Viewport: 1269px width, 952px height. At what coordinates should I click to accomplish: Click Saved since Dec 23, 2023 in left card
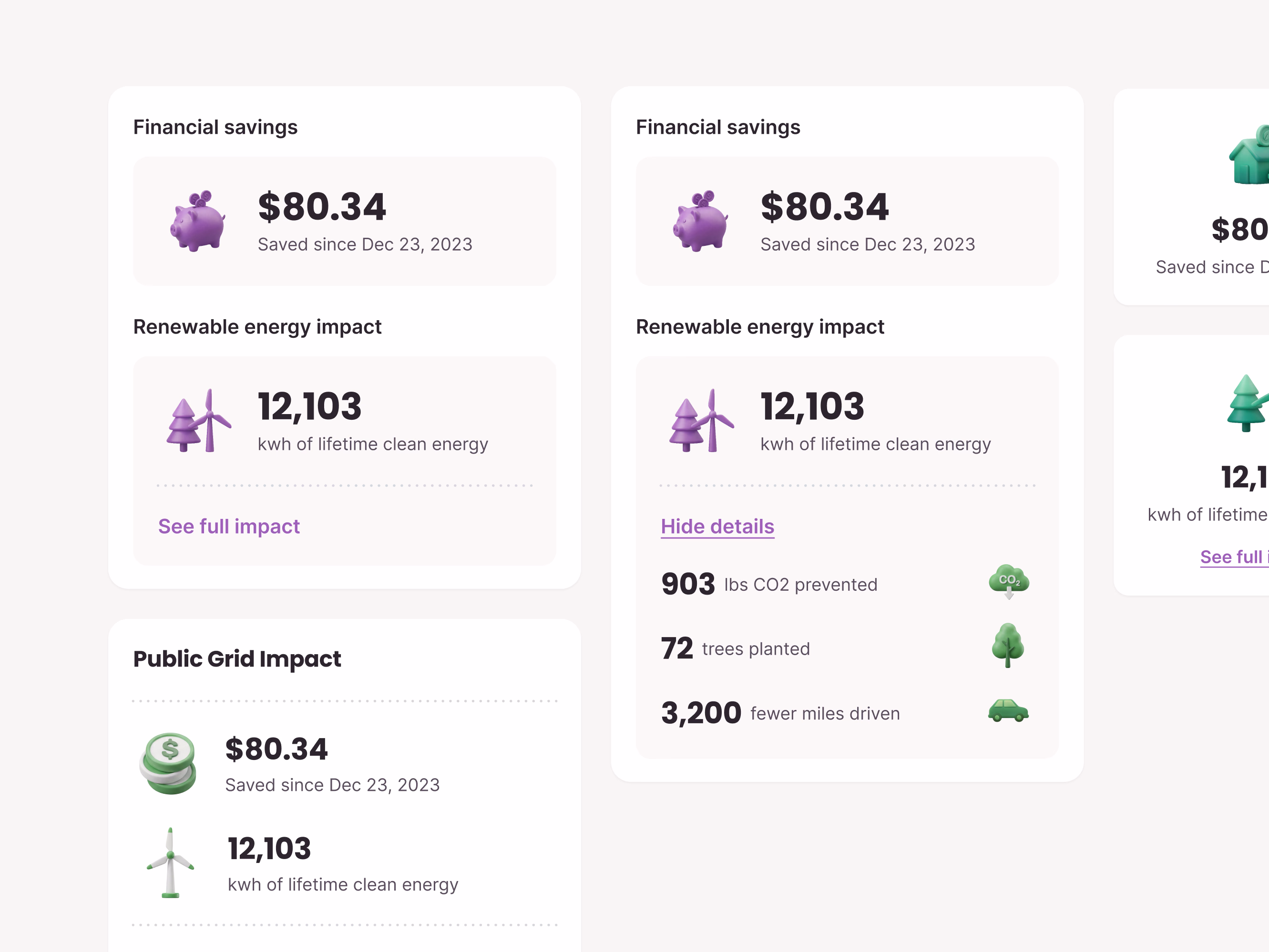click(x=365, y=245)
